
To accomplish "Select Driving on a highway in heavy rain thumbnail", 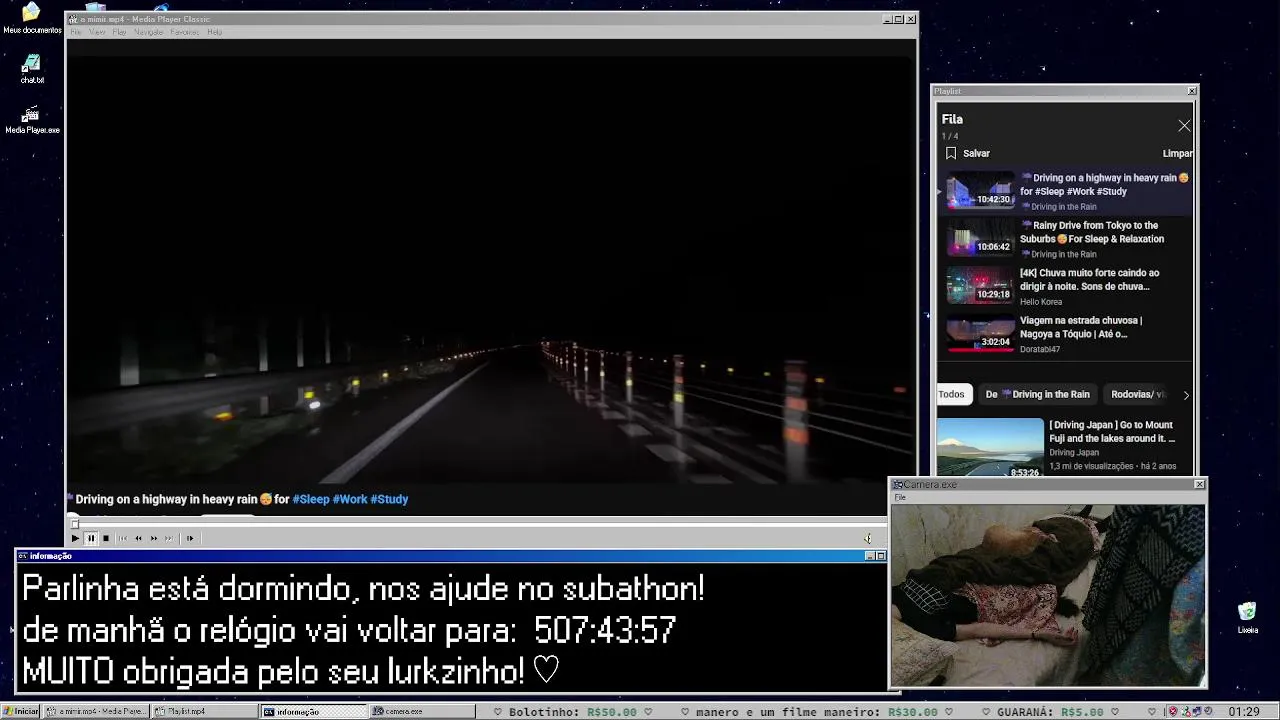I will [980, 190].
